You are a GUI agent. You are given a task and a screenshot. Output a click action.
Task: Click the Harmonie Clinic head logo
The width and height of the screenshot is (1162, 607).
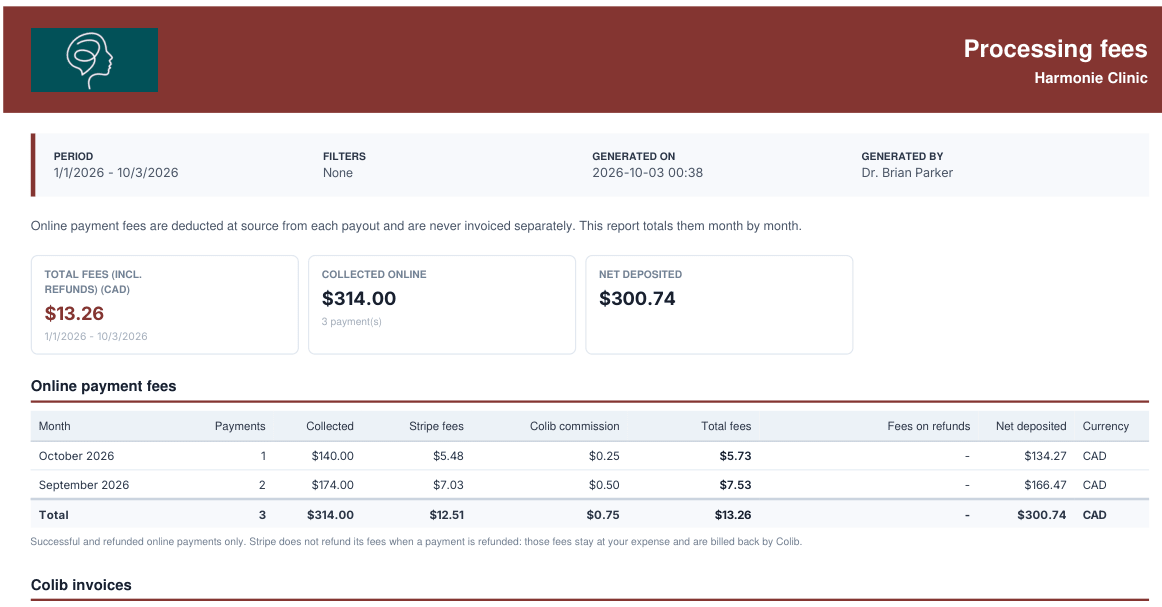tap(94, 60)
